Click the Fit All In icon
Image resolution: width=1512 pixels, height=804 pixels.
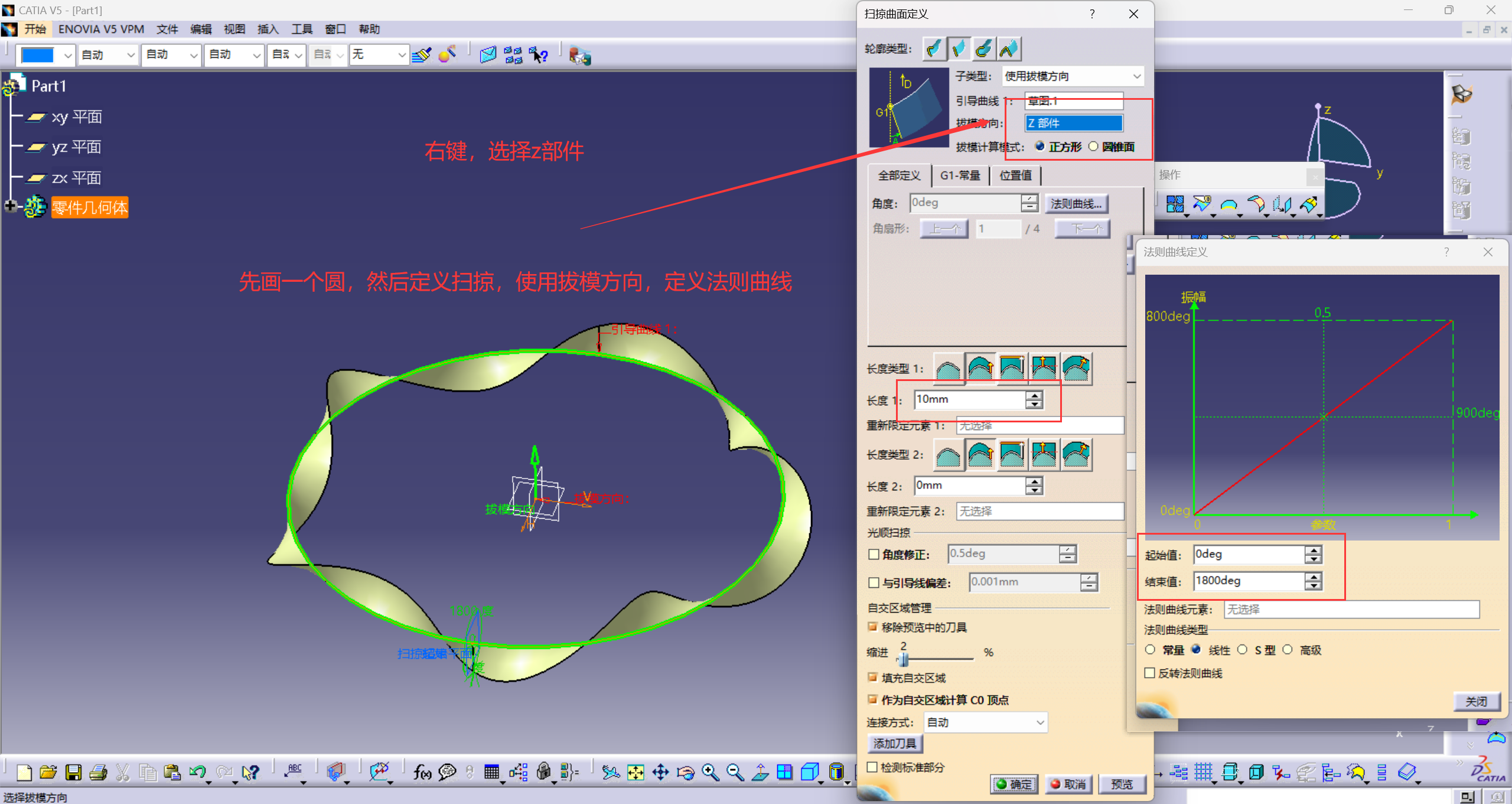point(636,772)
